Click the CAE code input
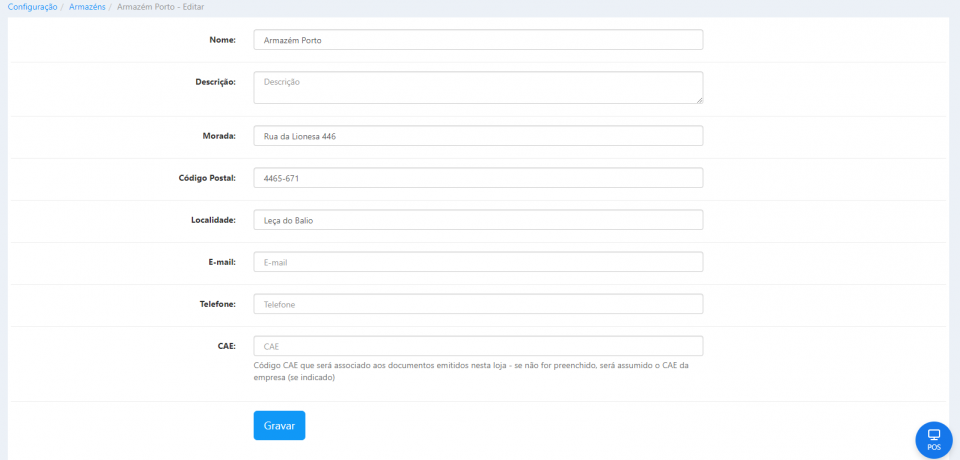This screenshot has height=460, width=960. pyautogui.click(x=478, y=346)
